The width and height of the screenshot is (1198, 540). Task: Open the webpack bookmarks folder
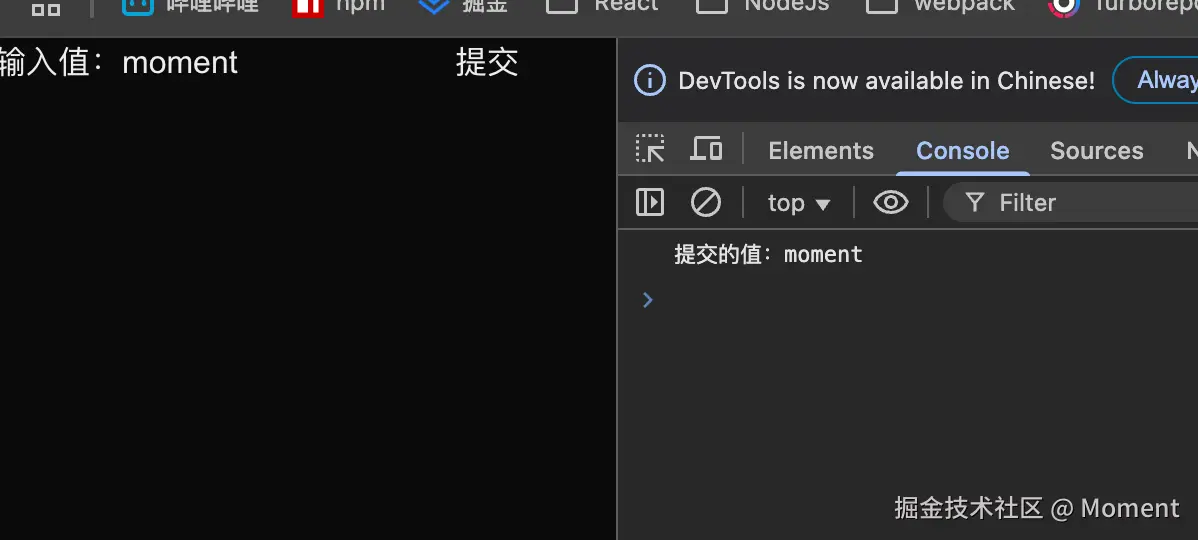coord(941,6)
